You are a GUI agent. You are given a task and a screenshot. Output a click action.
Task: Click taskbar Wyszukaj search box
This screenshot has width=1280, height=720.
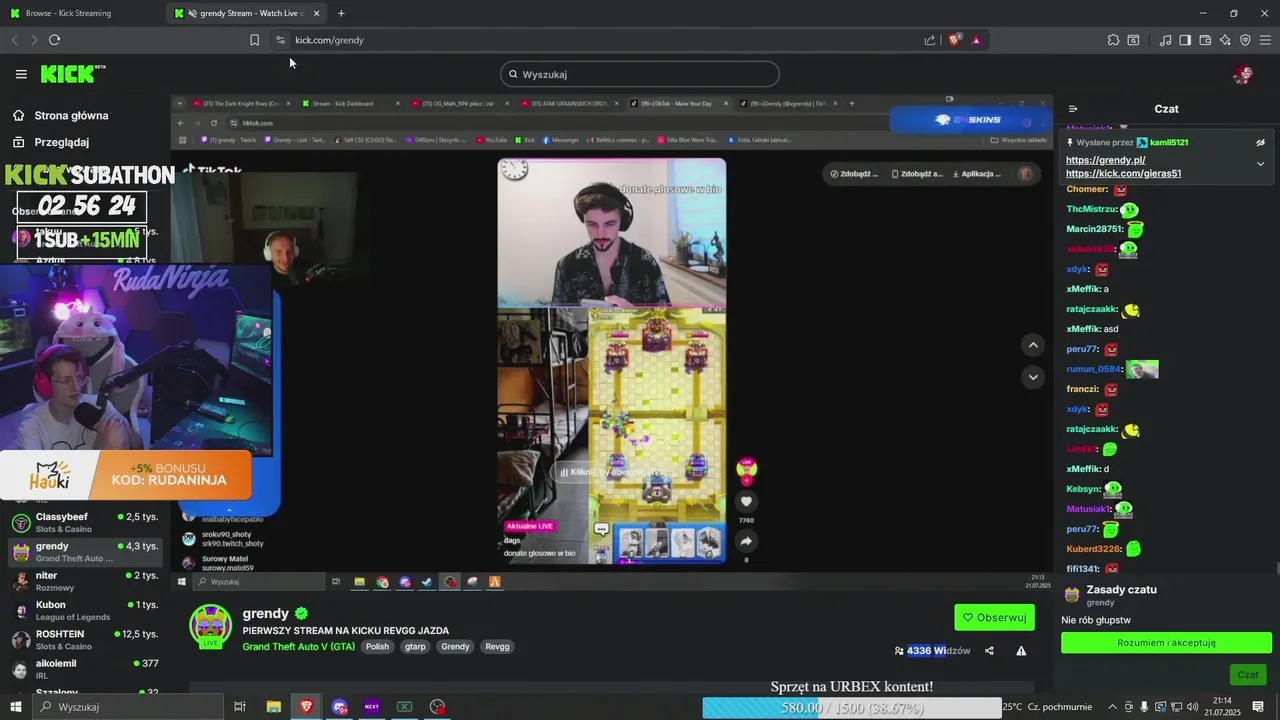pyautogui.click(x=128, y=707)
